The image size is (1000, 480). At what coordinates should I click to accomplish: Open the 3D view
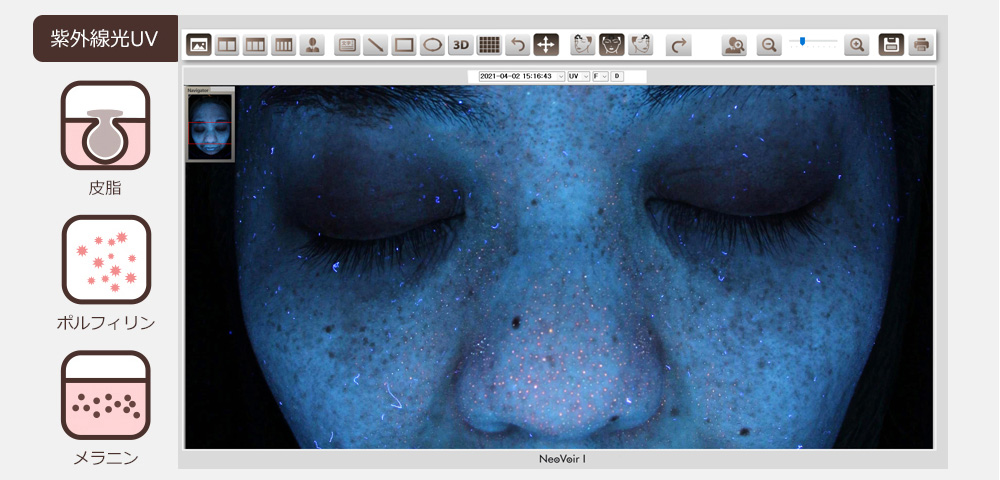[460, 45]
